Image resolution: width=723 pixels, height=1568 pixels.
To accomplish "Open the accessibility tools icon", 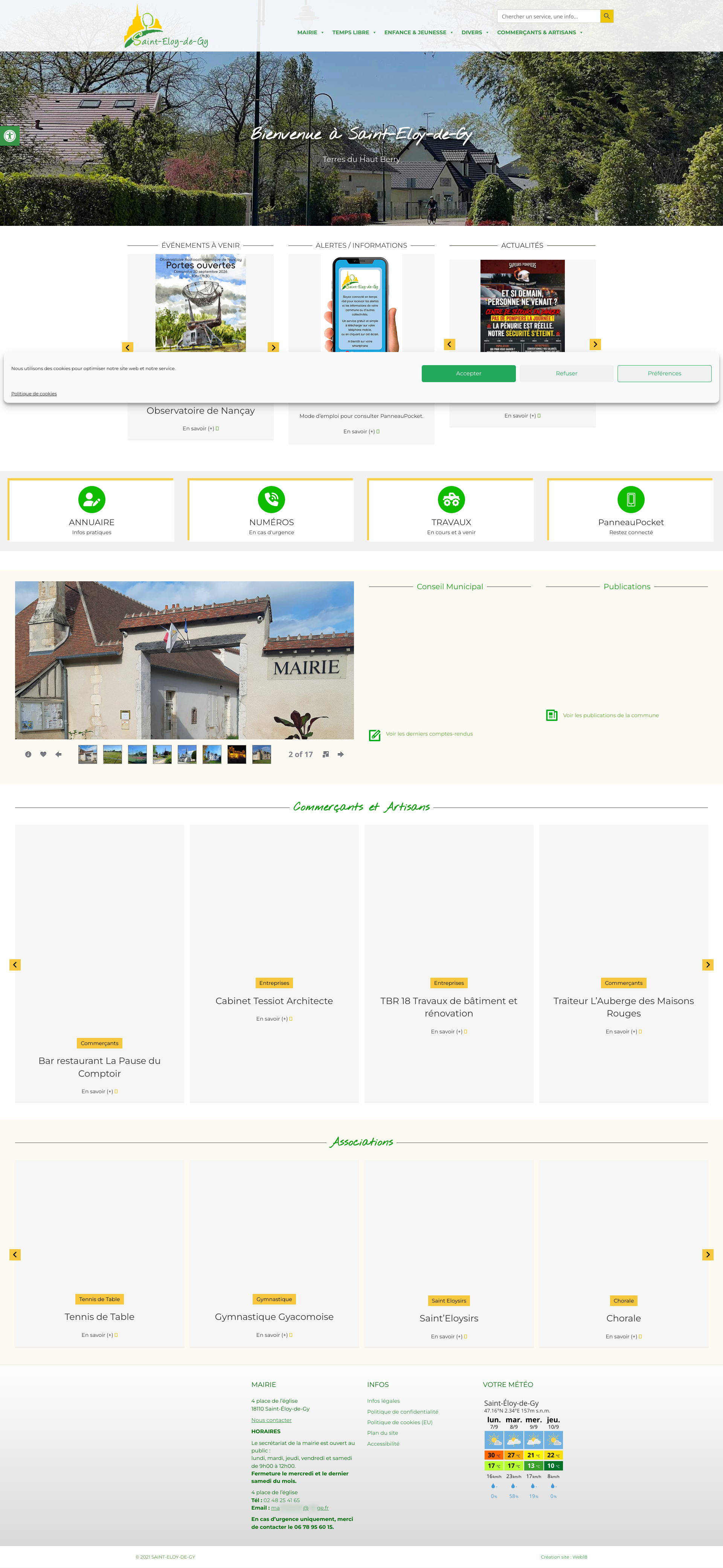I will point(10,136).
